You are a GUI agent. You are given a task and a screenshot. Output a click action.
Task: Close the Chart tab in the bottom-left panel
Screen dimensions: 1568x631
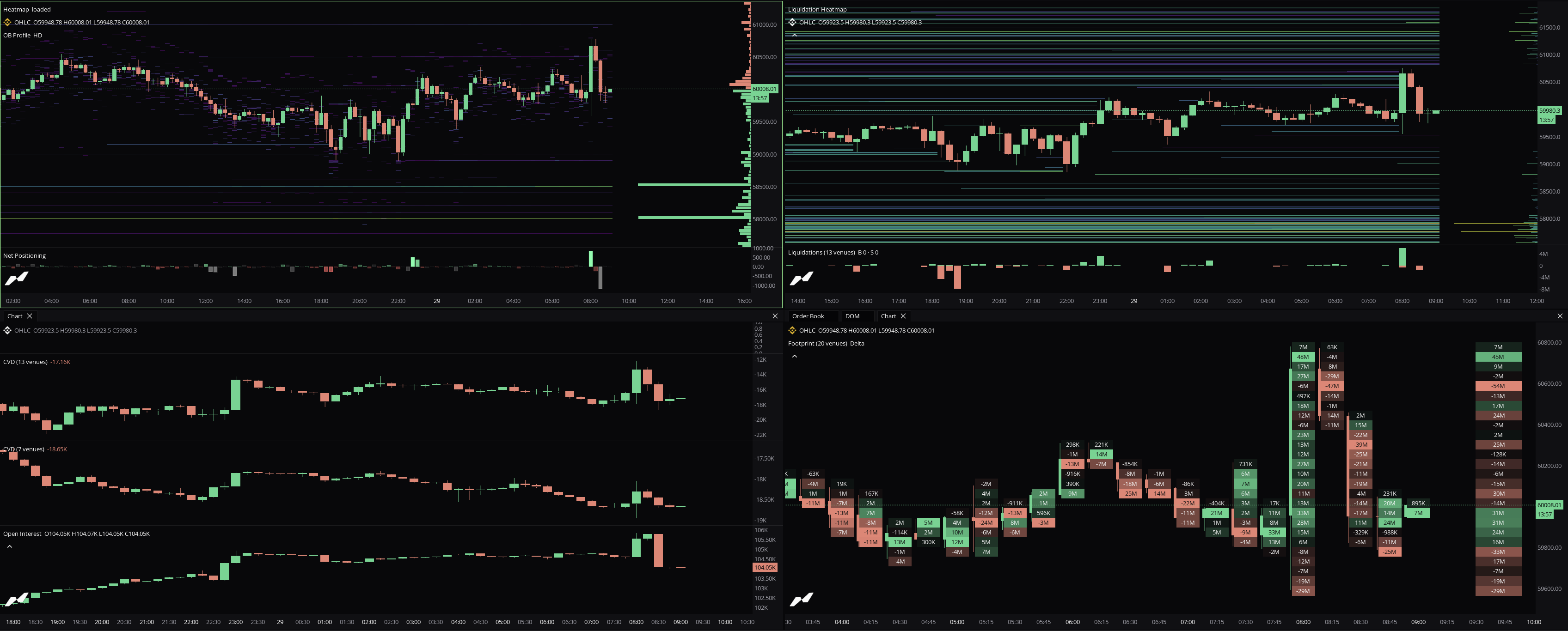point(29,316)
